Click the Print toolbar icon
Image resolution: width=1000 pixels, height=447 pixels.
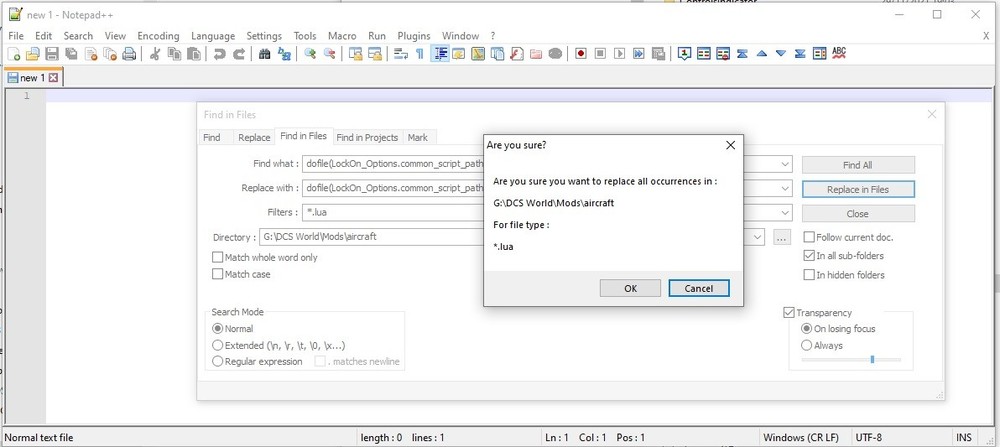coord(129,54)
